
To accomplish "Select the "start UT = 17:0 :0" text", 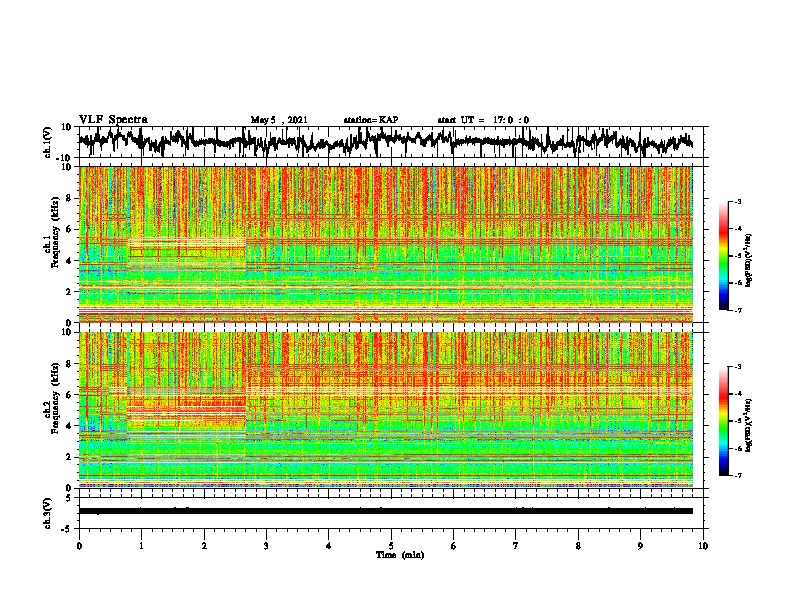I will pos(483,120).
